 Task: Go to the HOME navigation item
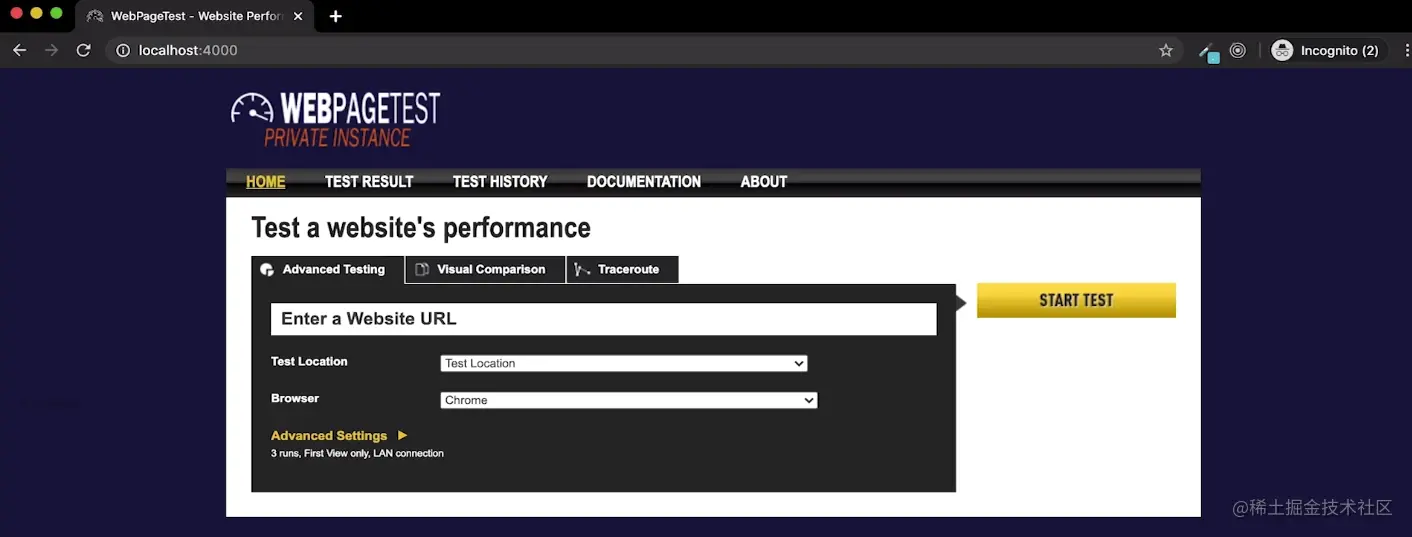[x=265, y=182]
